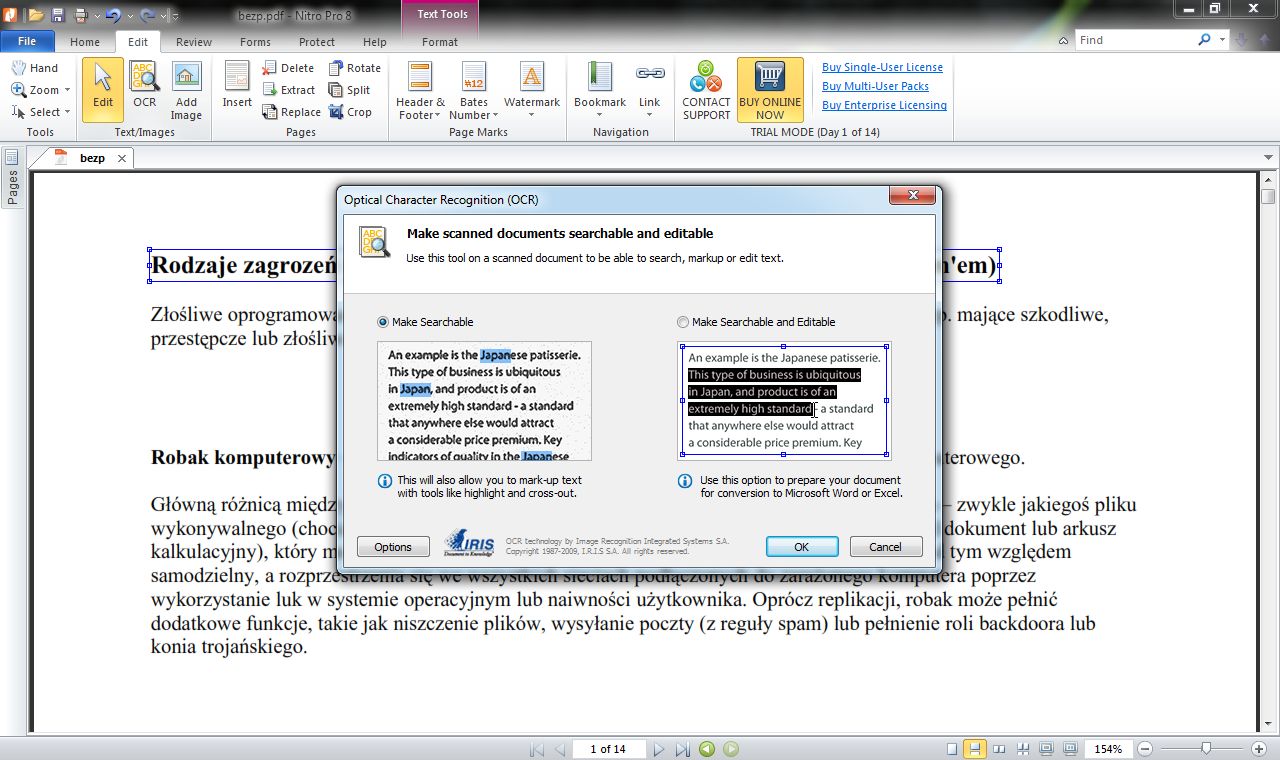Select the Crop pages tool

350,112
